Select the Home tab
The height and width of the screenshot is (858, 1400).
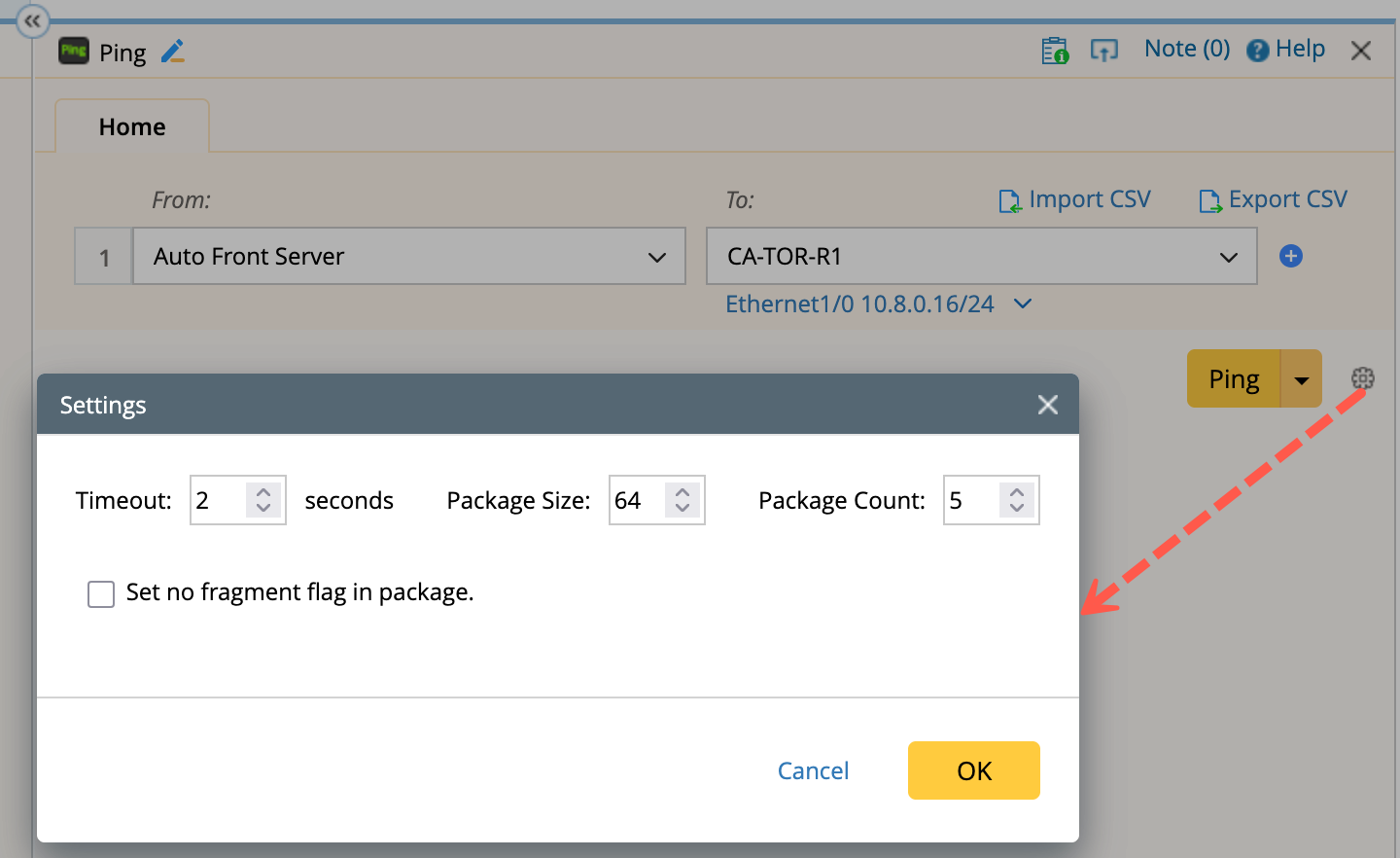(x=132, y=127)
